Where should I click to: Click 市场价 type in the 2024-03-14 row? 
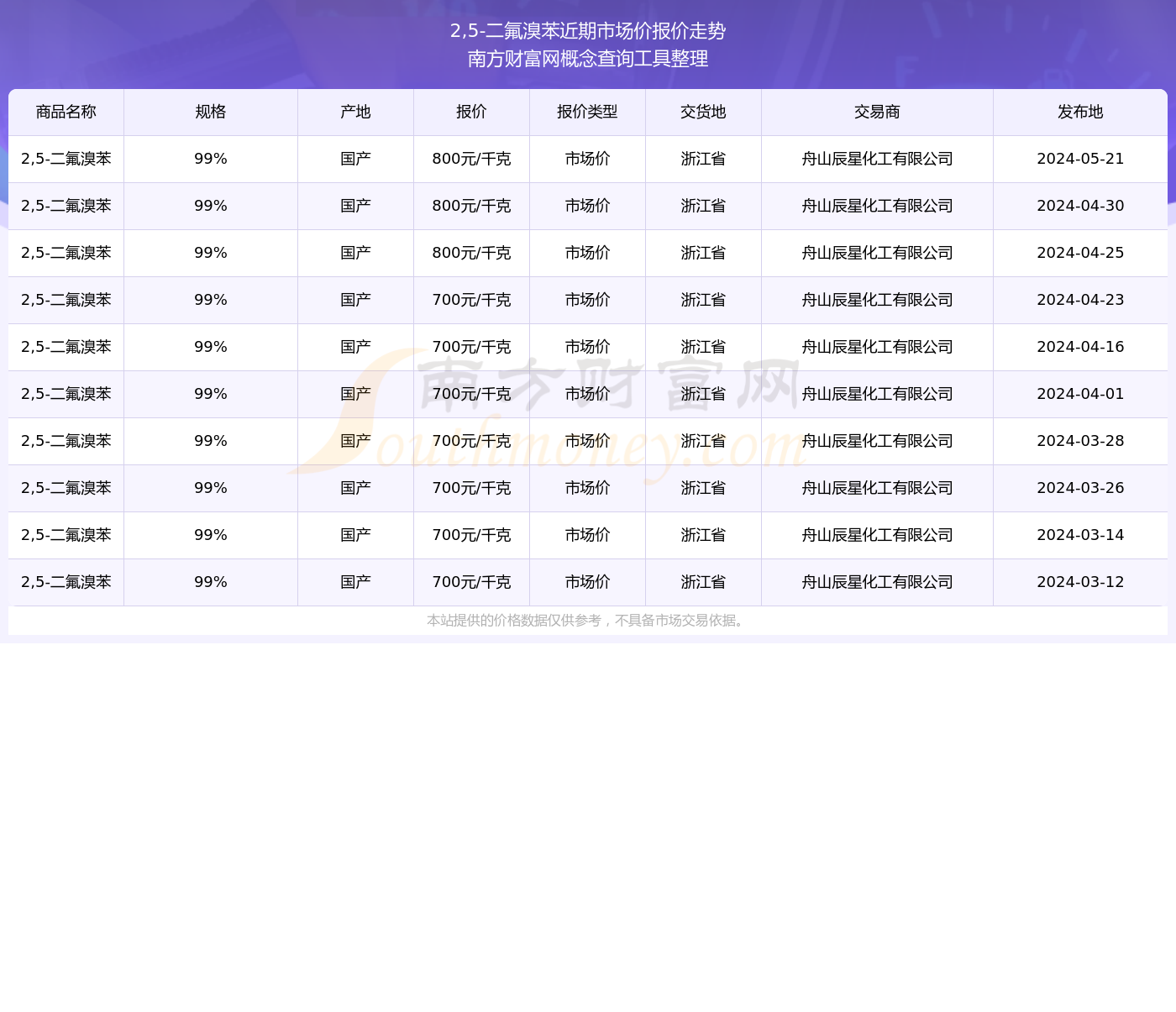pyautogui.click(x=587, y=536)
